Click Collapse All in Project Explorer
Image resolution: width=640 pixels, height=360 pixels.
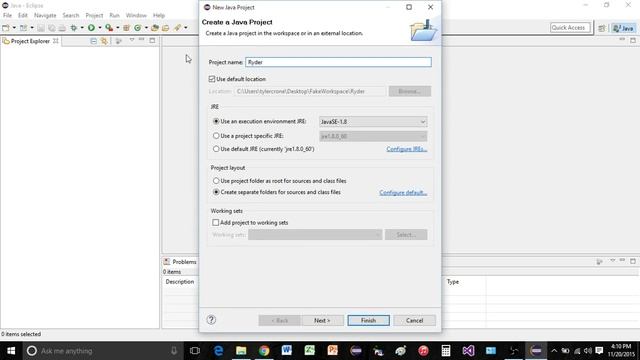point(93,41)
